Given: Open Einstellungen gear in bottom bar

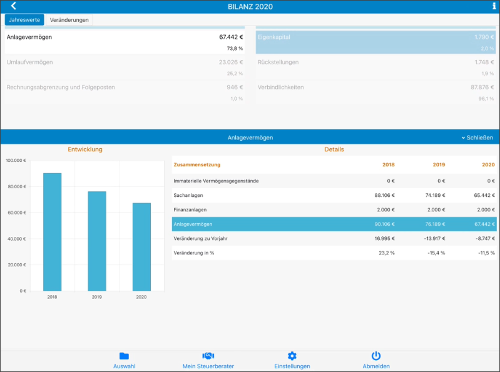Looking at the screenshot, I should 292,360.
